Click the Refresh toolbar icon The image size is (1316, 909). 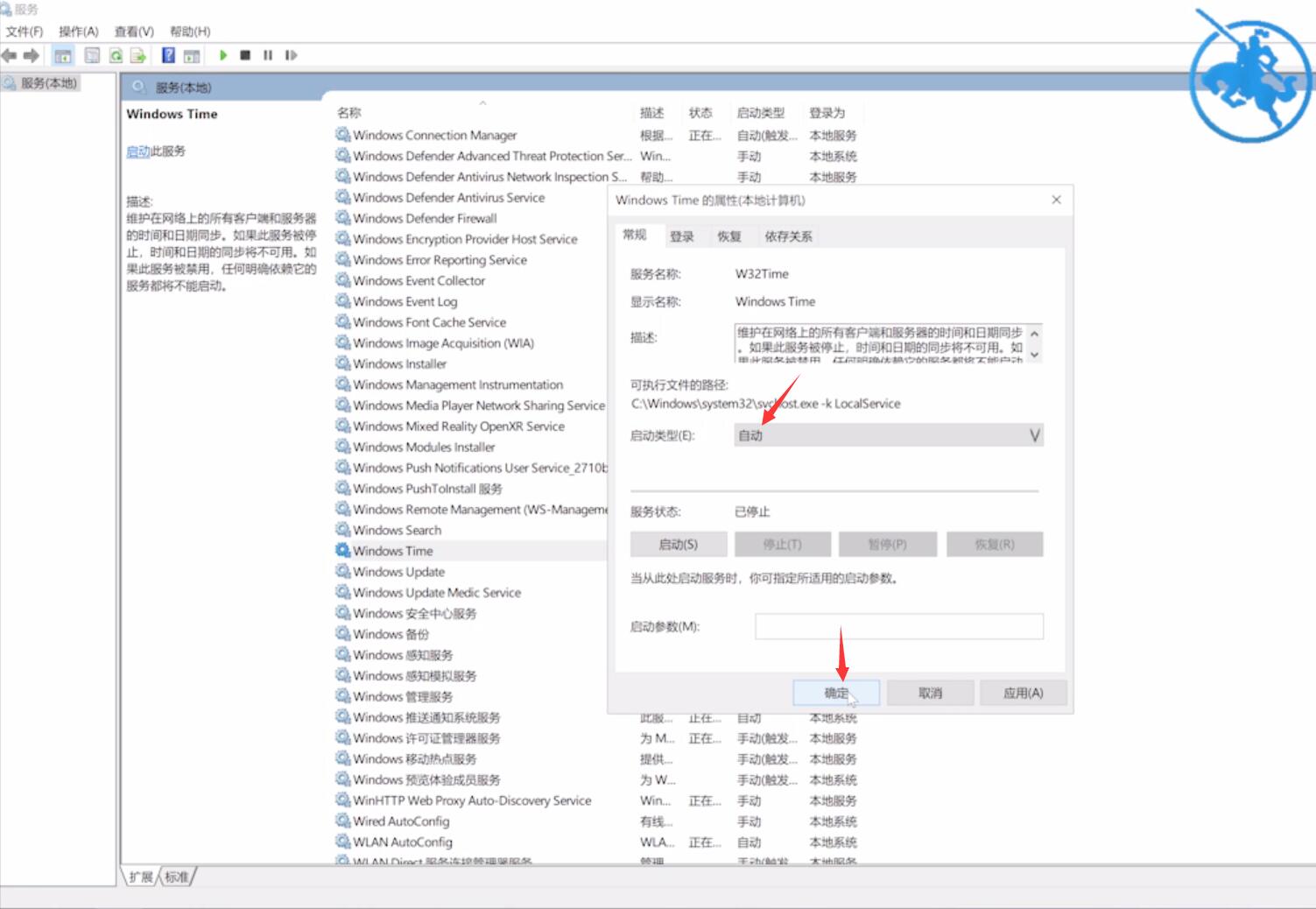coord(116,55)
